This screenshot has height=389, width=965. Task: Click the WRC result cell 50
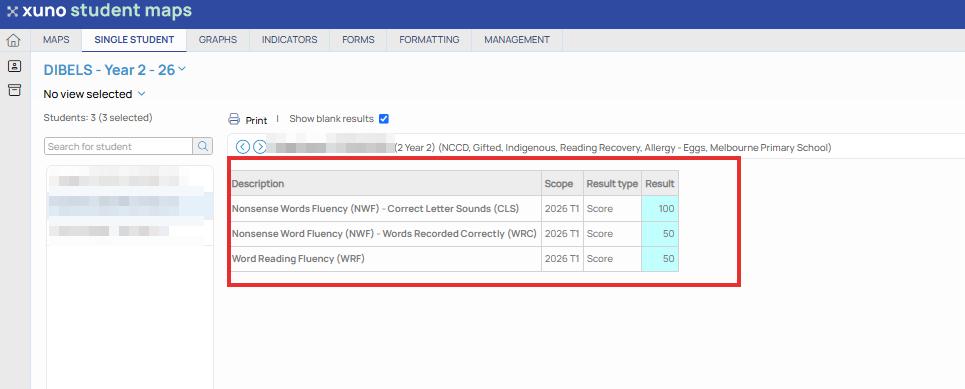[x=660, y=234]
